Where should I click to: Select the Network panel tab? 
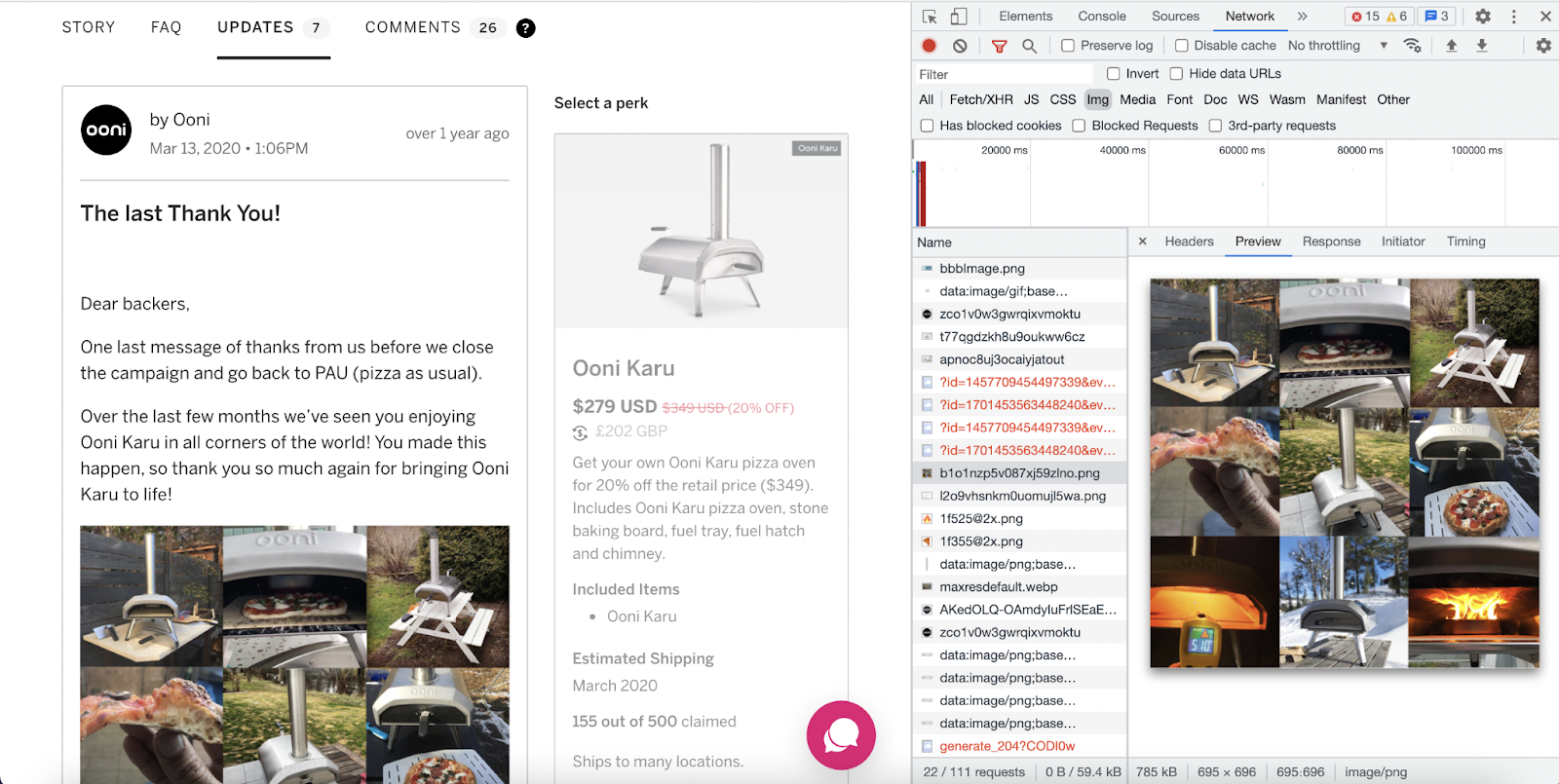1250,17
